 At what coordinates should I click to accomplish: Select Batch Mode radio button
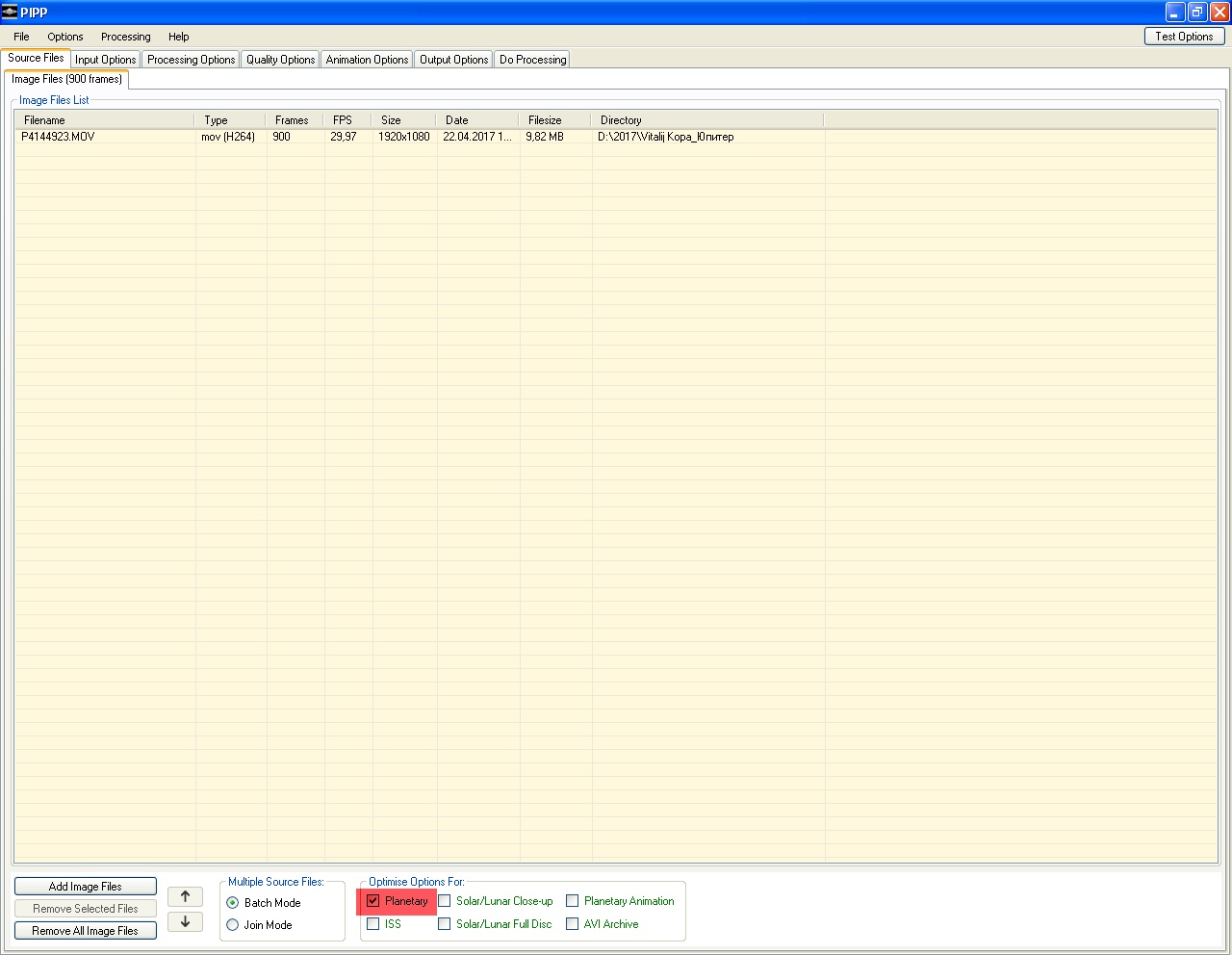pos(233,903)
